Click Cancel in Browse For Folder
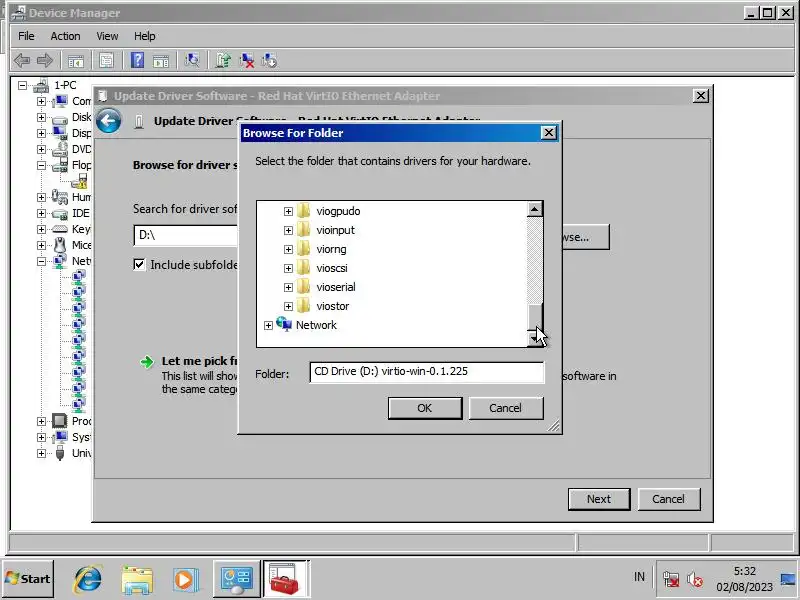This screenshot has height=600, width=800. point(506,408)
